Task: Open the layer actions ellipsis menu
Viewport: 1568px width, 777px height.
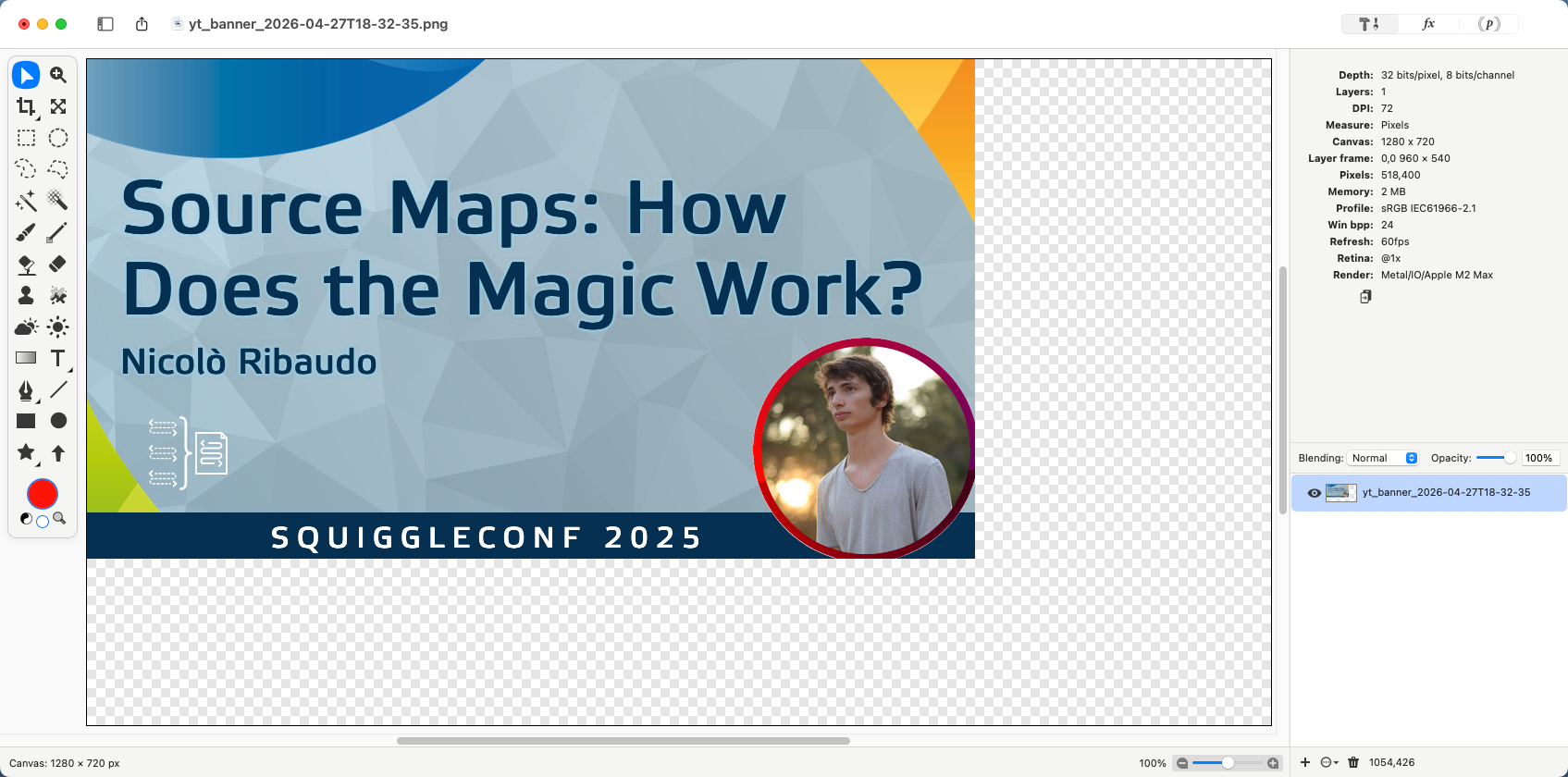Action: point(1328,762)
